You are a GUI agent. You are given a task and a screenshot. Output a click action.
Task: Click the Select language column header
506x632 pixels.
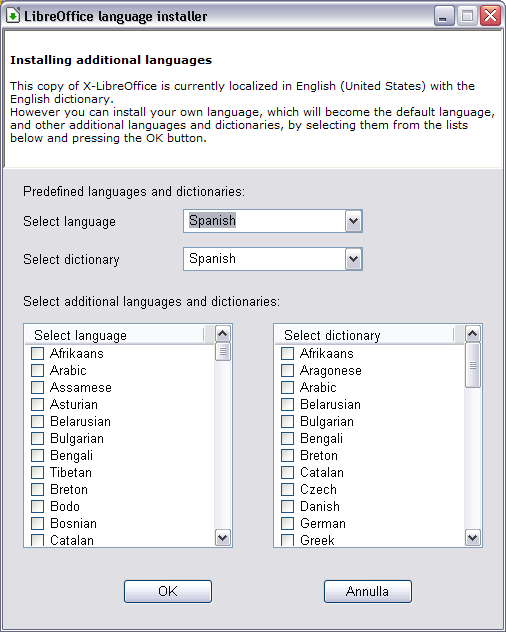coord(115,335)
